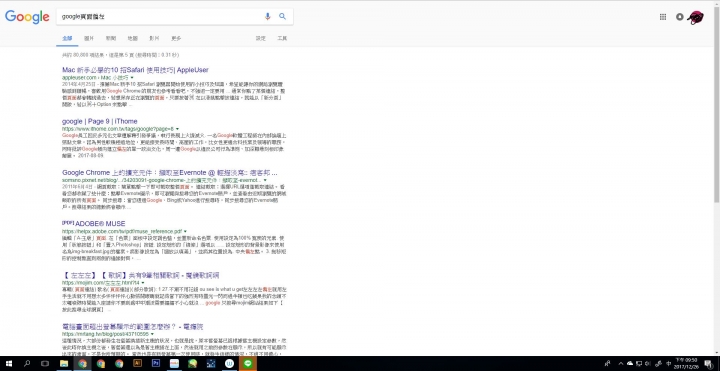Open the 工具 (Tools) options
Screen dimensions: 720x371
point(282,39)
